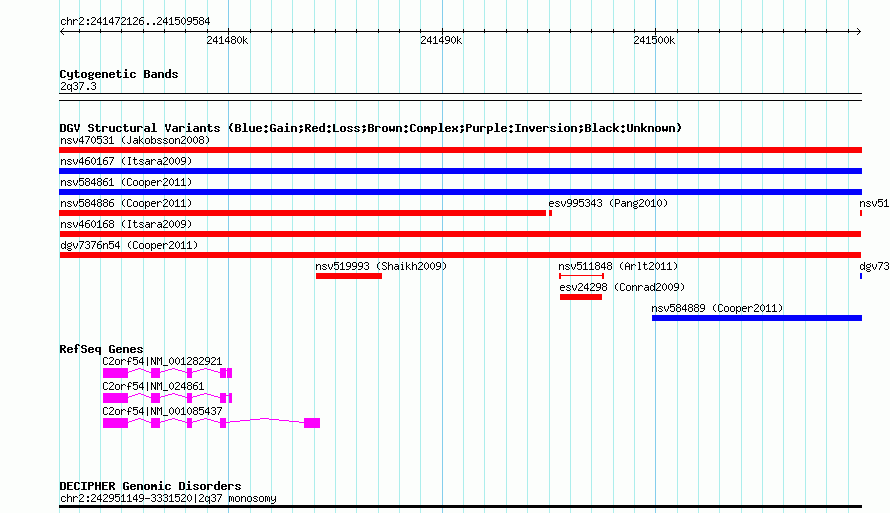Click the esv24298 (Conrad2009) red bar

click(x=581, y=297)
